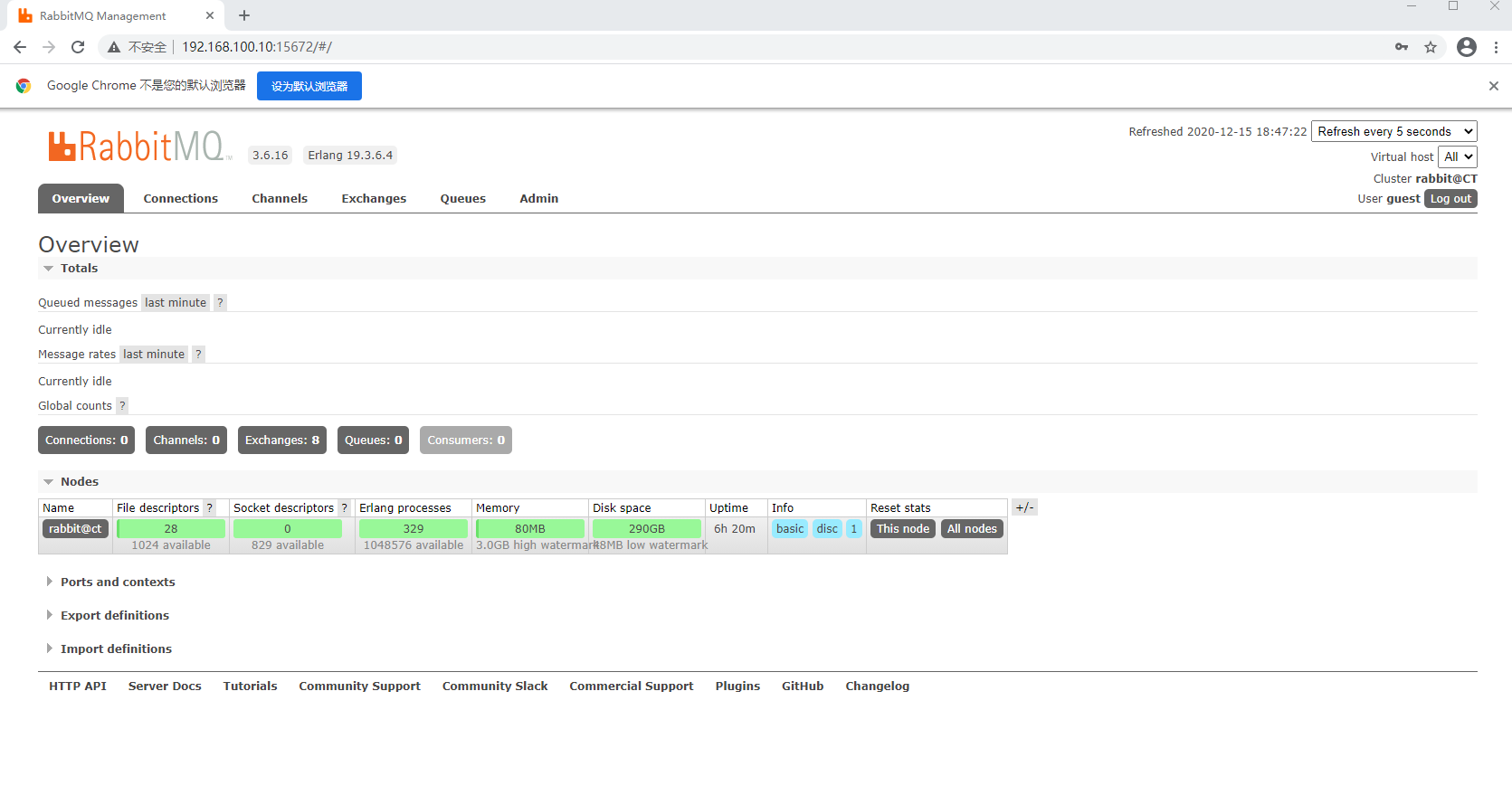Screen dimensions: 1512x786
Task: Log out the guest user
Action: (1450, 199)
